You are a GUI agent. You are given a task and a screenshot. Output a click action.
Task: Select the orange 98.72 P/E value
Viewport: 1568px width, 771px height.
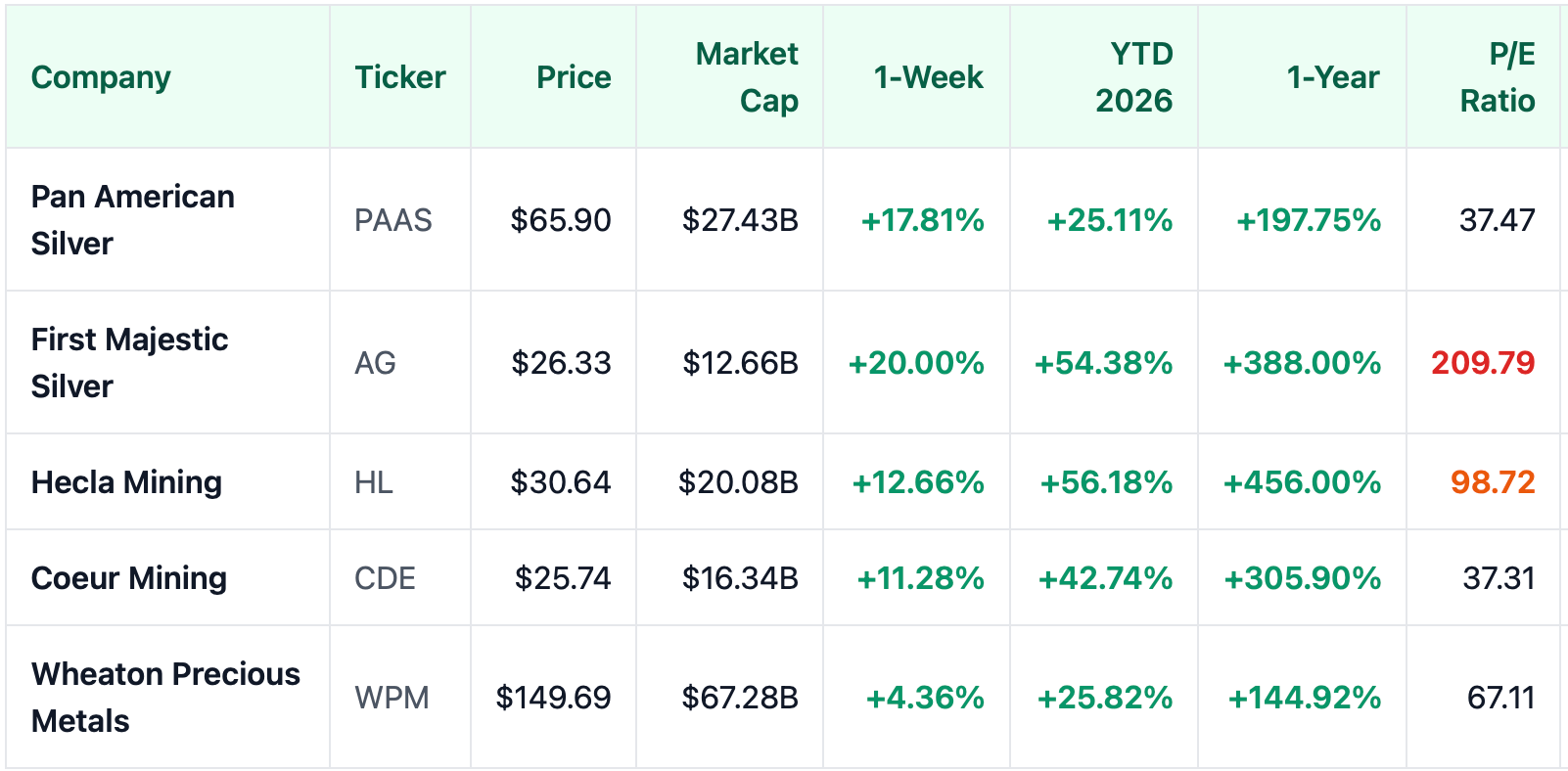pos(1492,482)
